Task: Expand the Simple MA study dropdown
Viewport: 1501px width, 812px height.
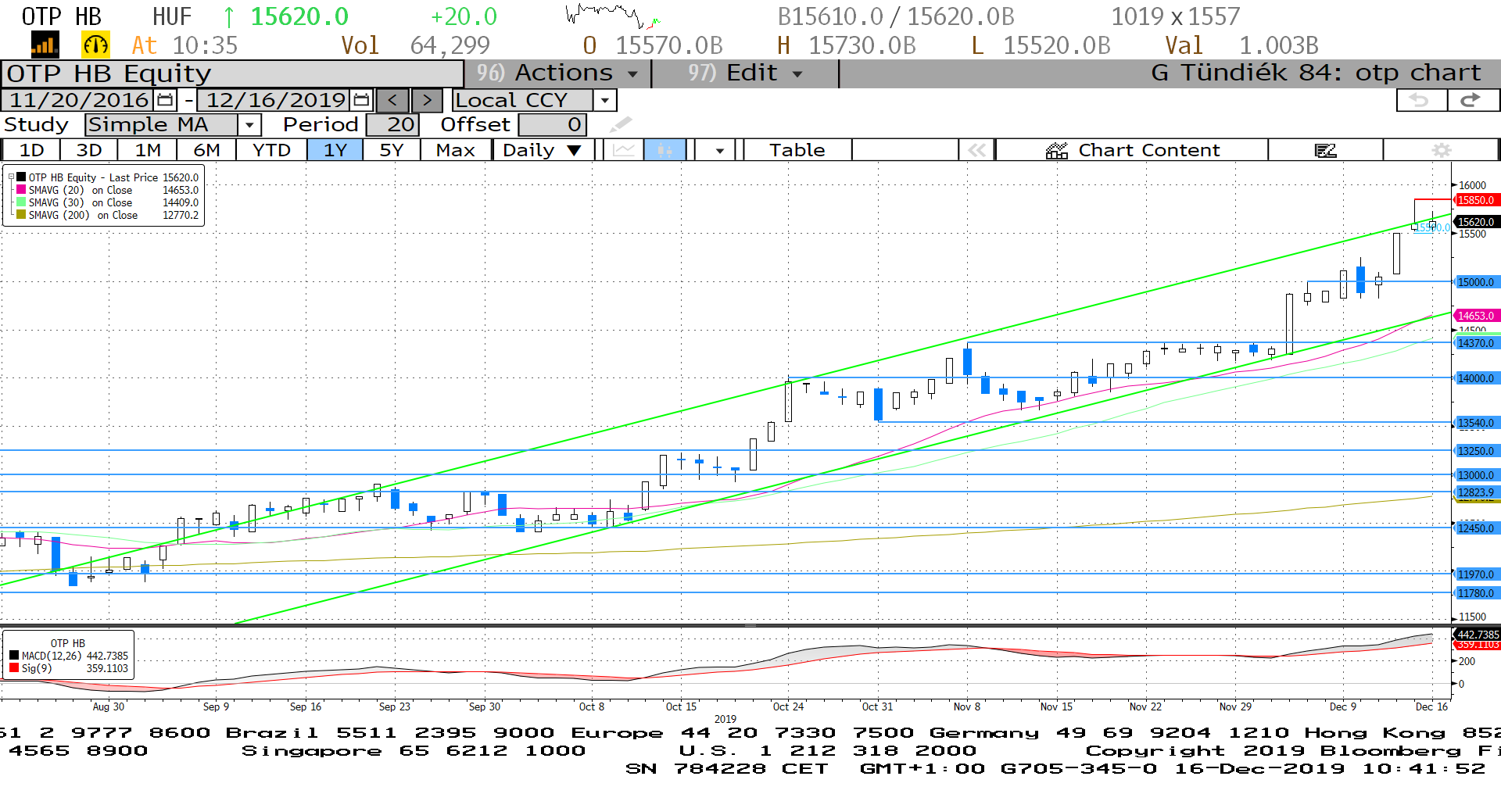Action: pyautogui.click(x=249, y=124)
